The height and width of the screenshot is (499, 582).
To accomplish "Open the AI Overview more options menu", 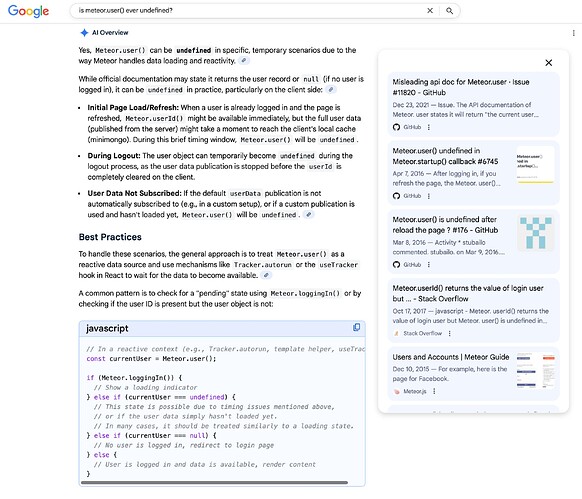I will click(573, 33).
